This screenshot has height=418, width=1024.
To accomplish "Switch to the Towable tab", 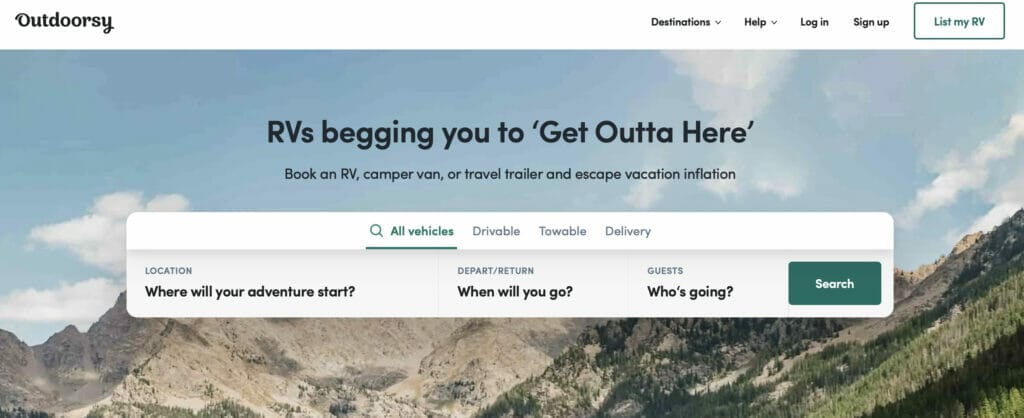I will tap(562, 231).
